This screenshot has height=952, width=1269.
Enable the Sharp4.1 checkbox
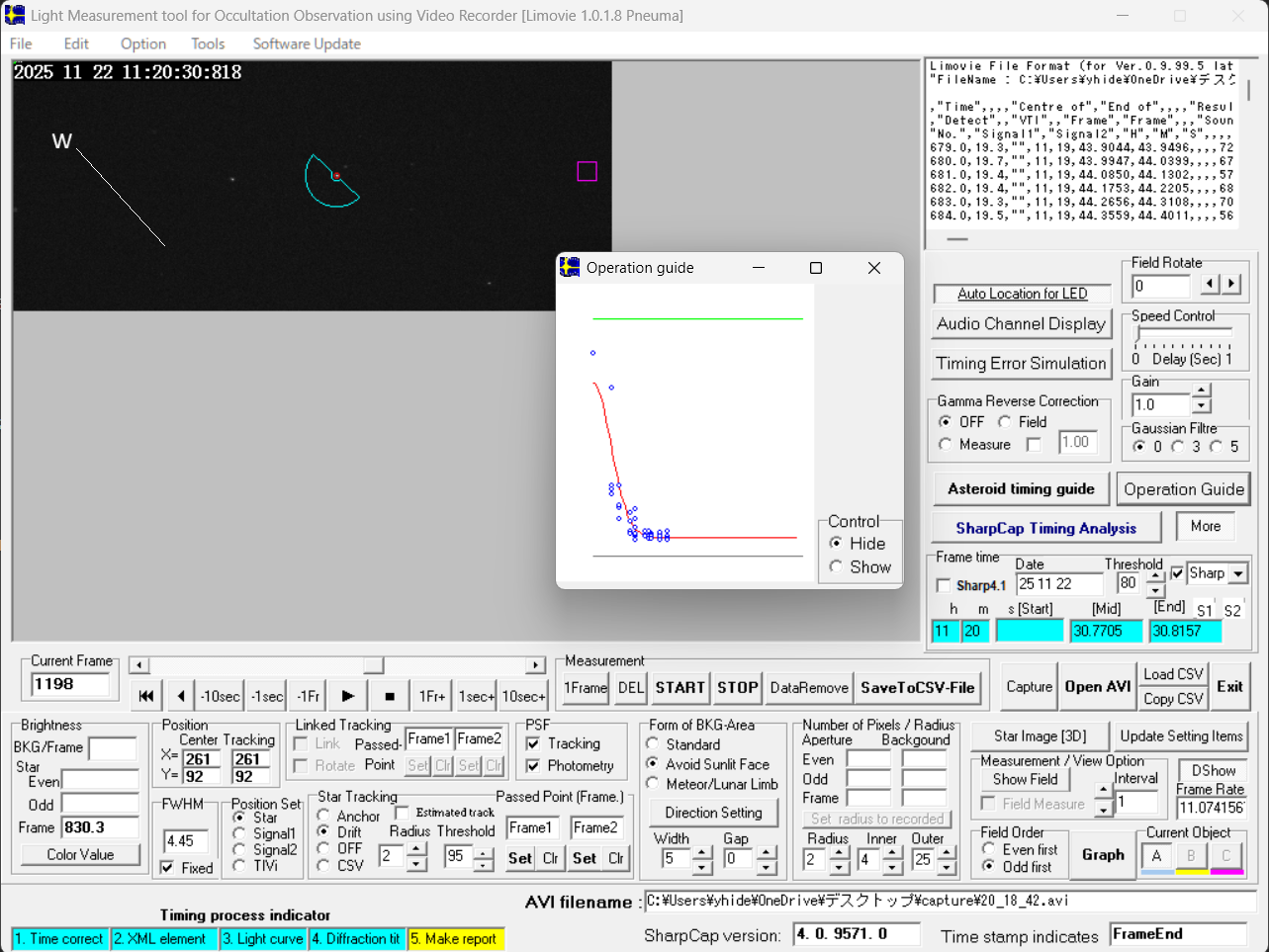(944, 585)
